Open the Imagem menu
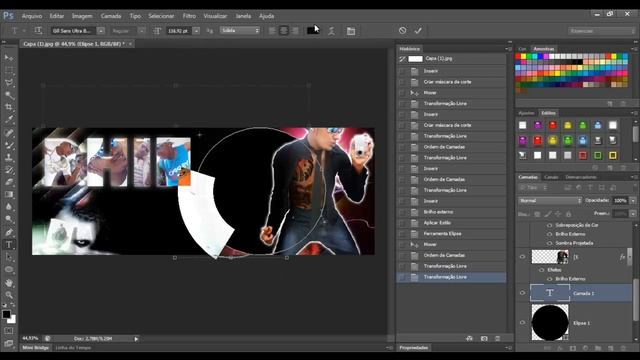 pos(82,16)
